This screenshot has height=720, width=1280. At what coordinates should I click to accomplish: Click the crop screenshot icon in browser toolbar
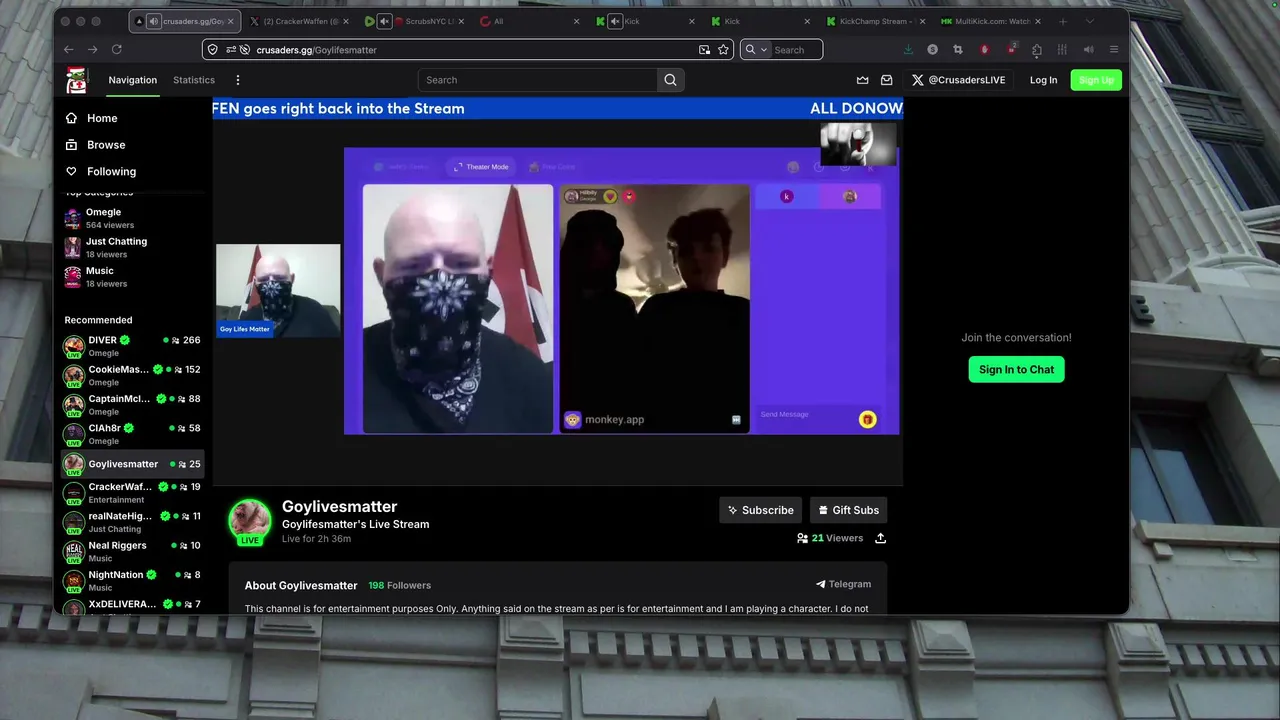click(x=958, y=49)
